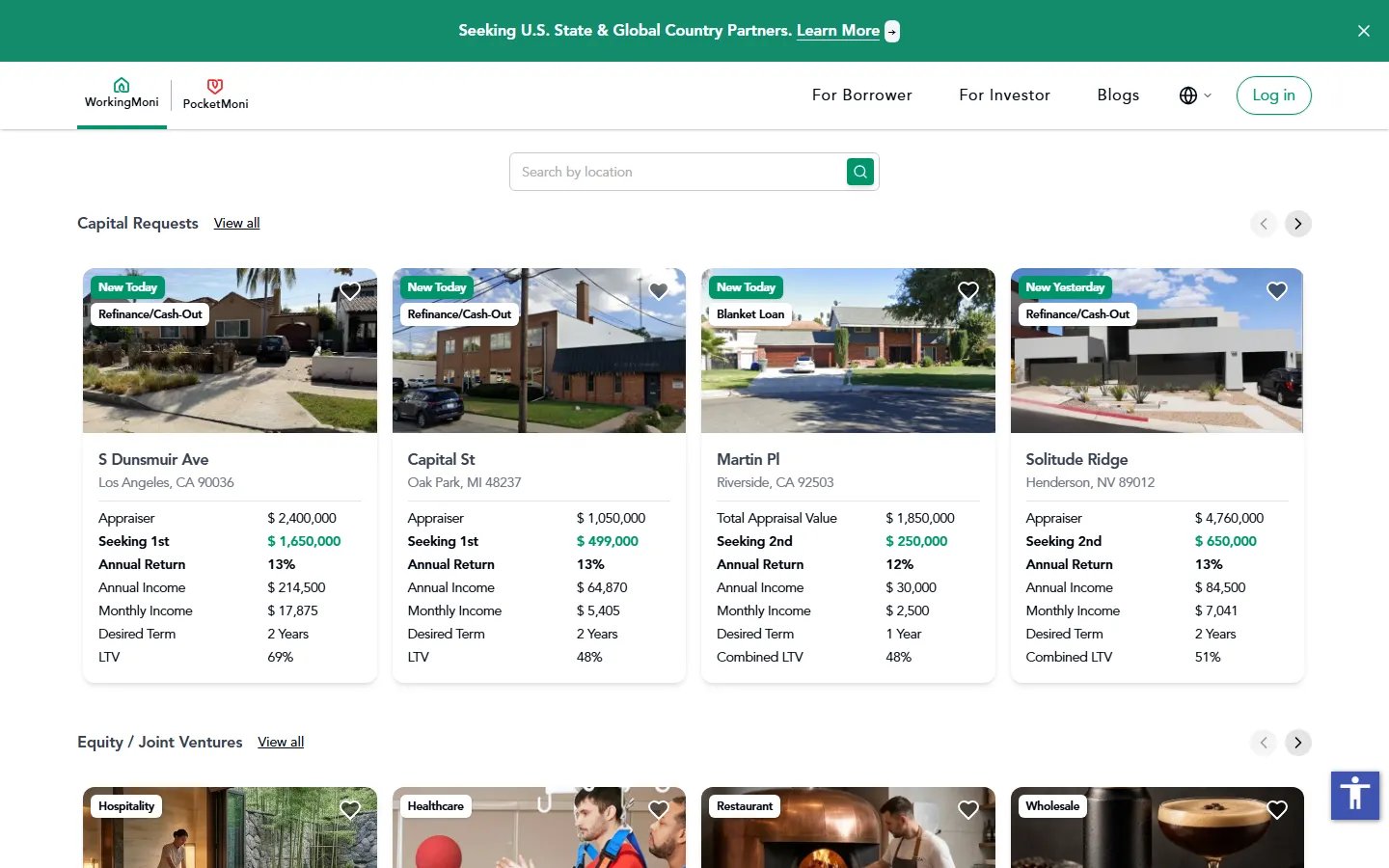Select the $ 1,650,000 seeking amount
This screenshot has width=1389, height=868.
[304, 541]
